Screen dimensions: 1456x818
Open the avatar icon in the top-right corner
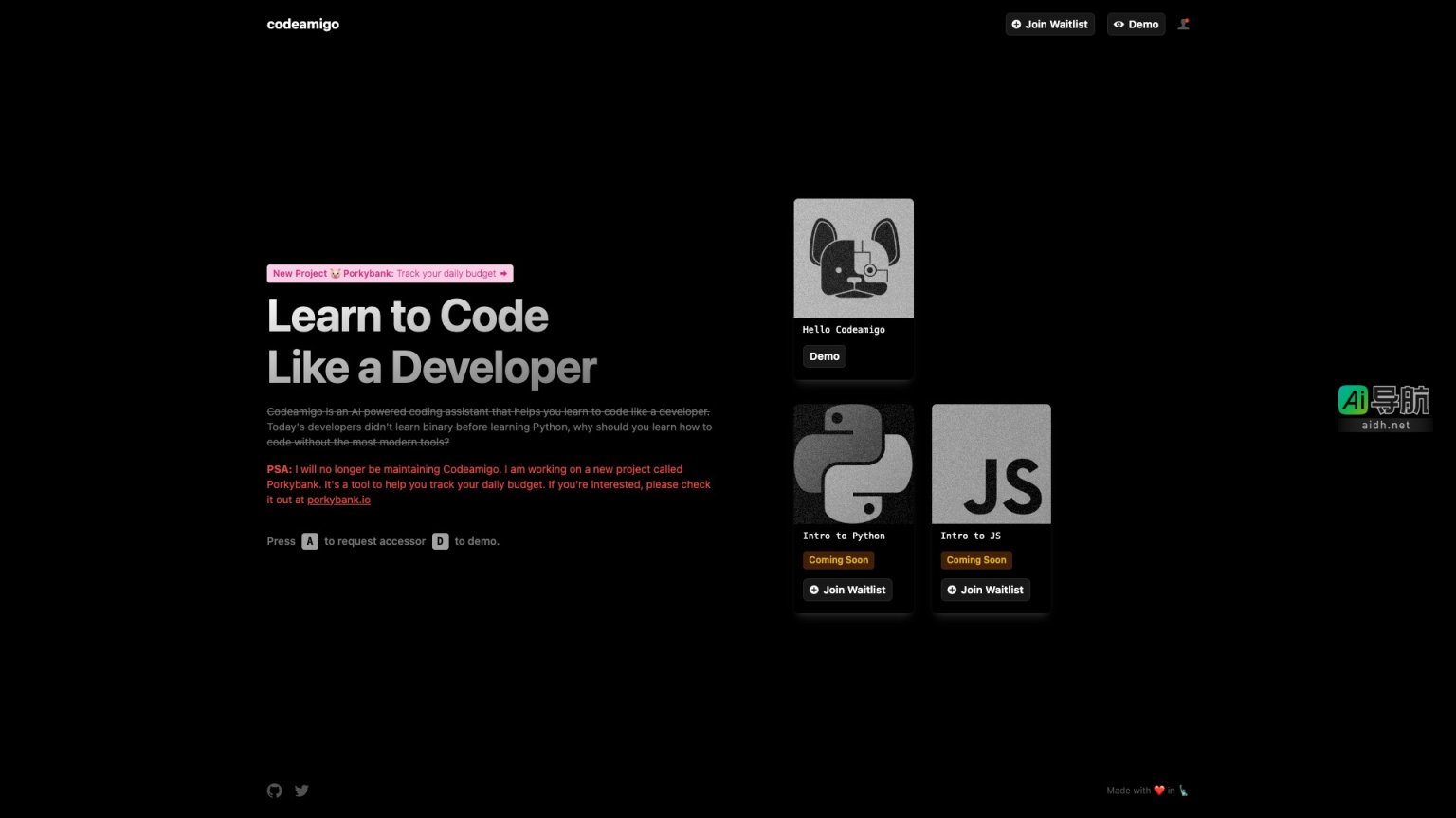coord(1183,24)
